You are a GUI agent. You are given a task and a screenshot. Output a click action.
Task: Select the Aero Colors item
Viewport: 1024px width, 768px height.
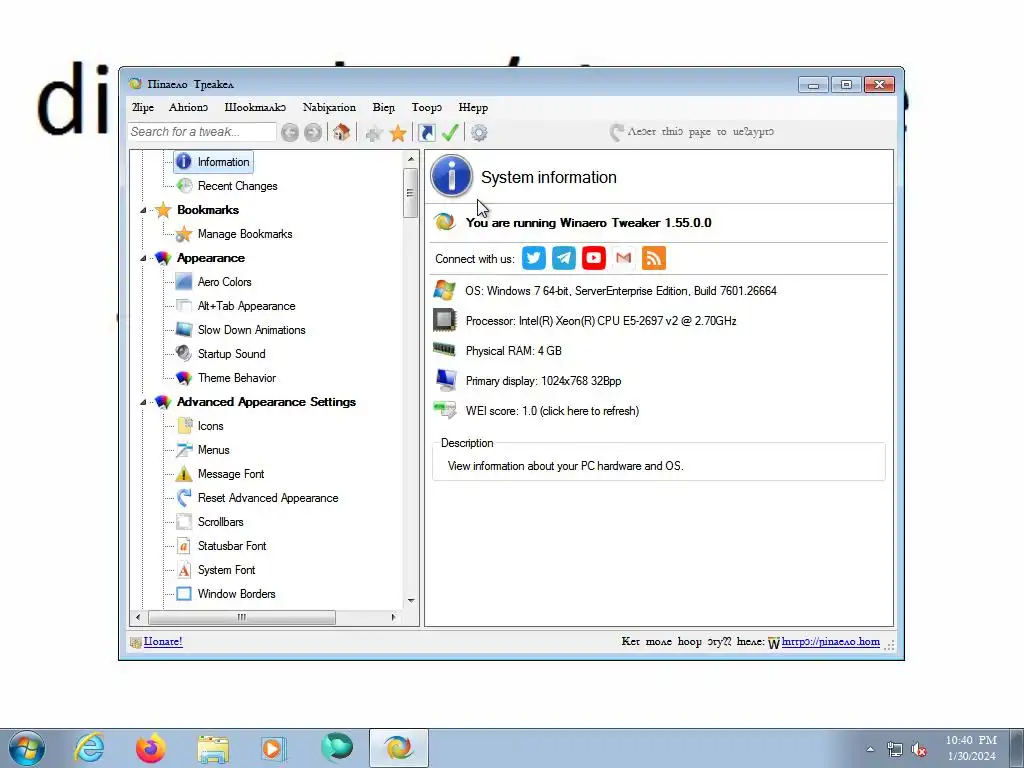click(224, 282)
